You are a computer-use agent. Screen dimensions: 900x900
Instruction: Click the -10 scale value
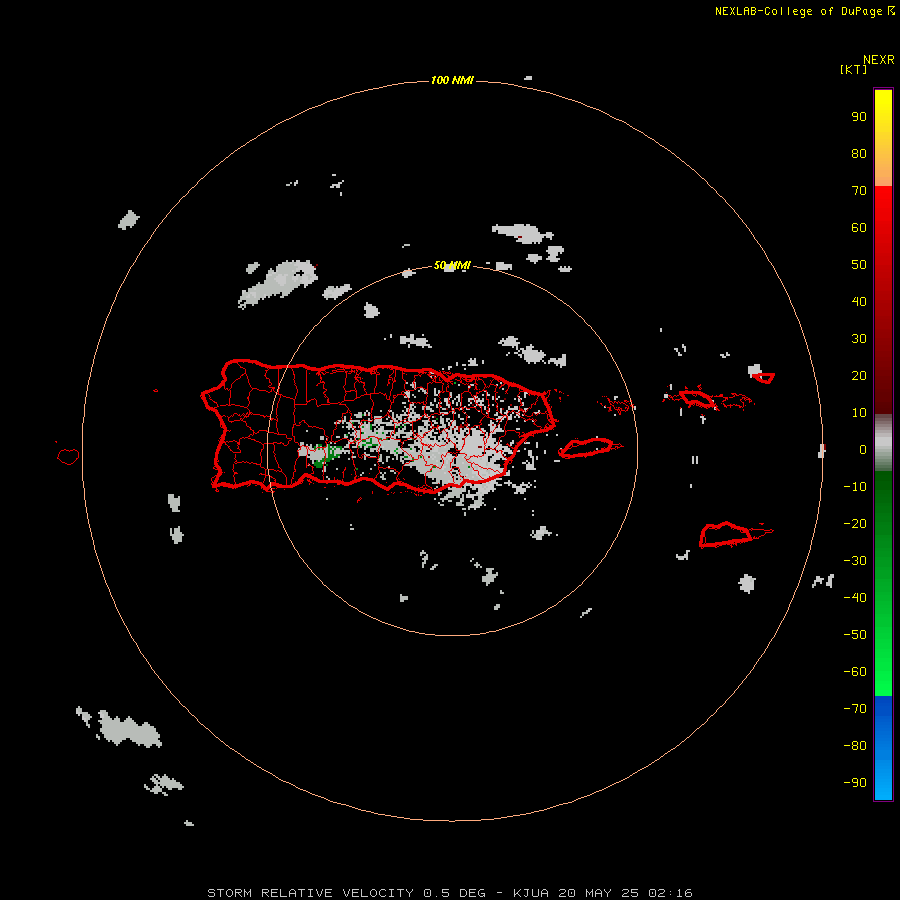[x=855, y=487]
